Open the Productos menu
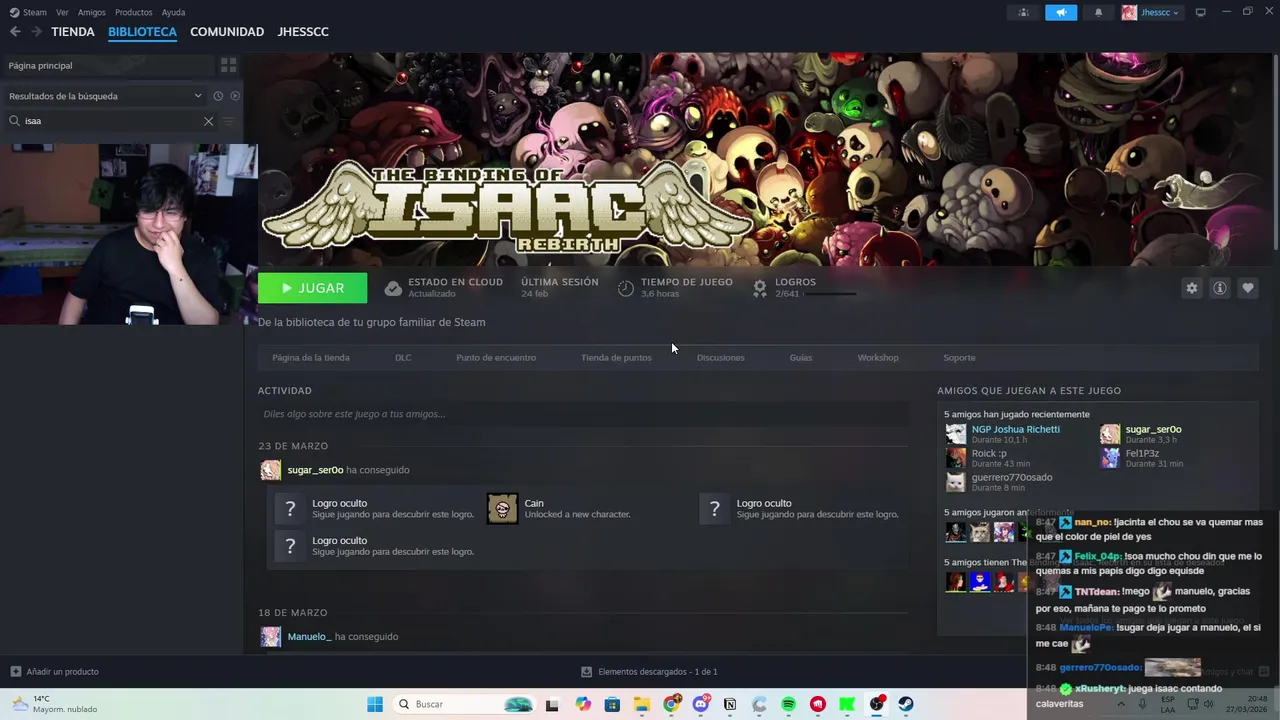Image resolution: width=1280 pixels, height=720 pixels. [x=134, y=12]
